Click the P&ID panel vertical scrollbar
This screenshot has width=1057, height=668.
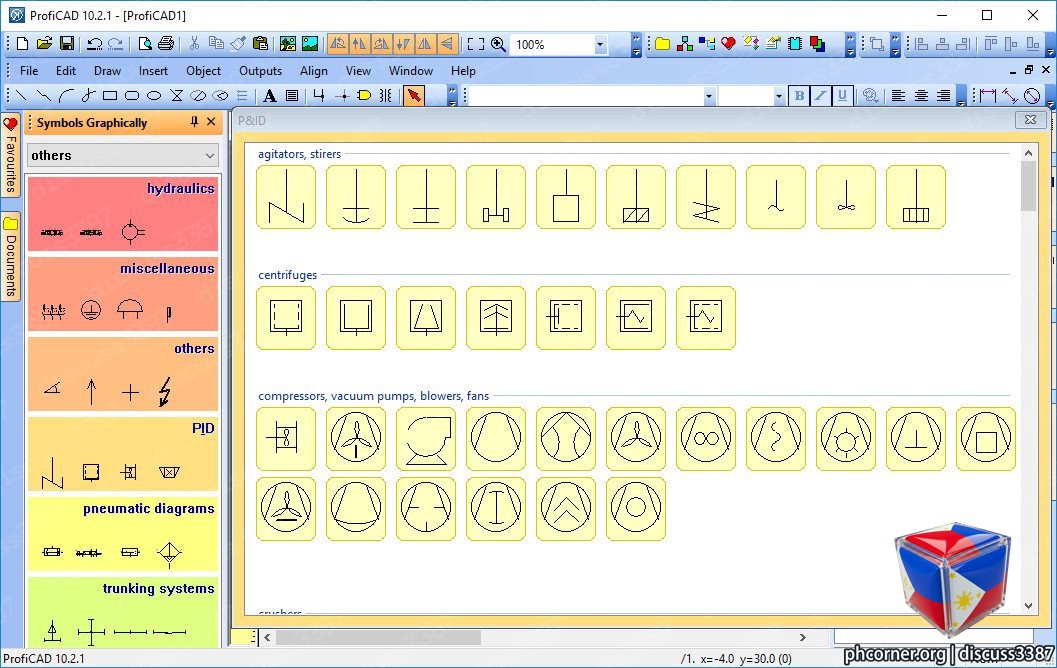pos(1028,379)
